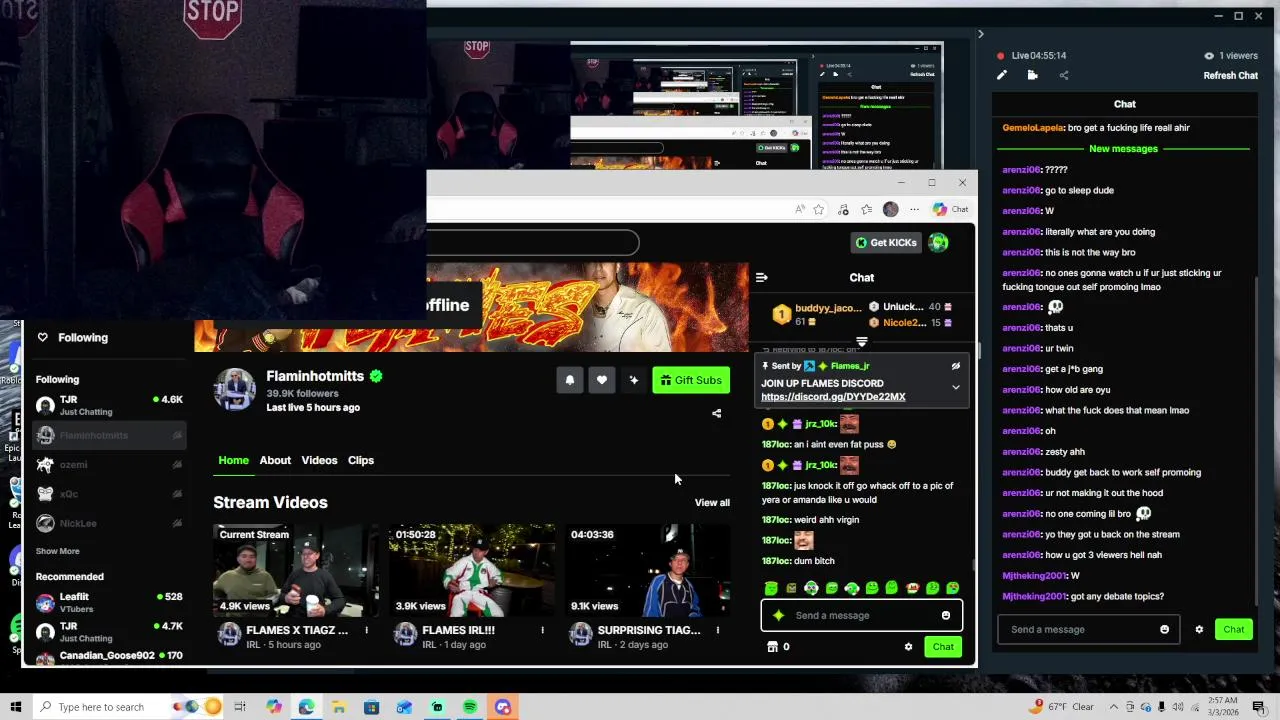Select the first green emote in the quick bar
The width and height of the screenshot is (1280, 720).
pos(770,588)
